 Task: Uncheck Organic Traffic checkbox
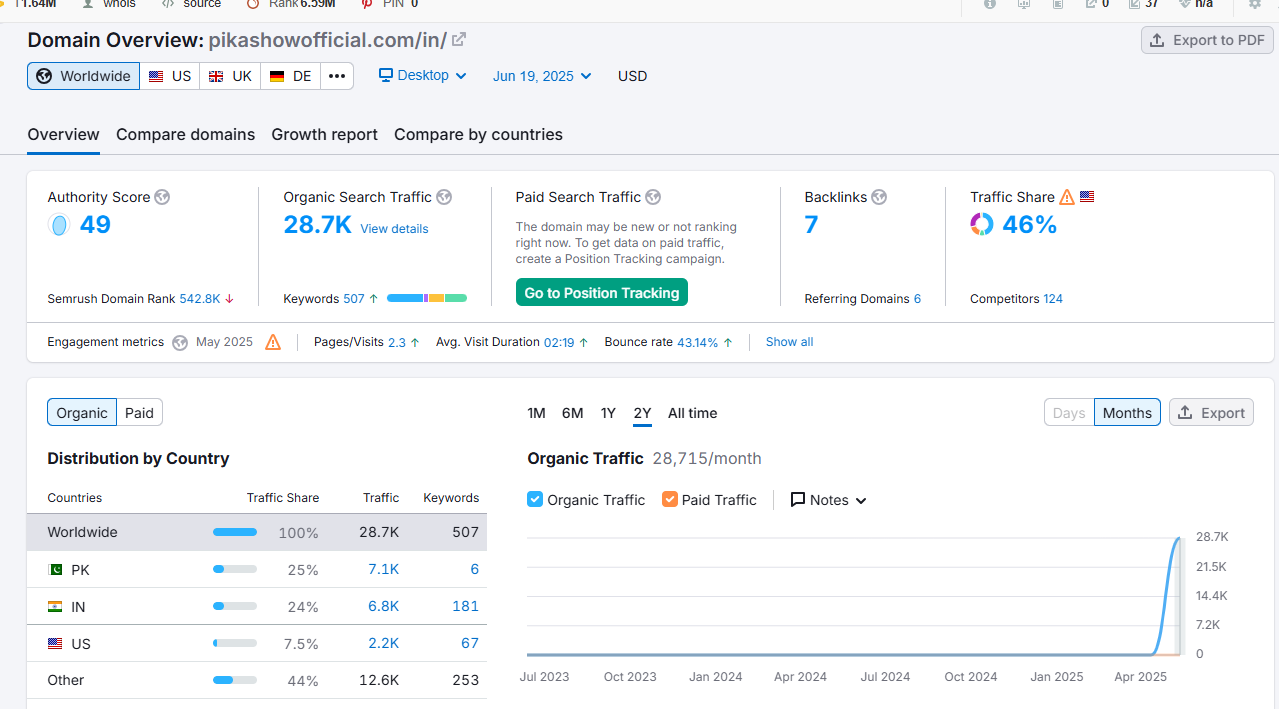click(535, 499)
